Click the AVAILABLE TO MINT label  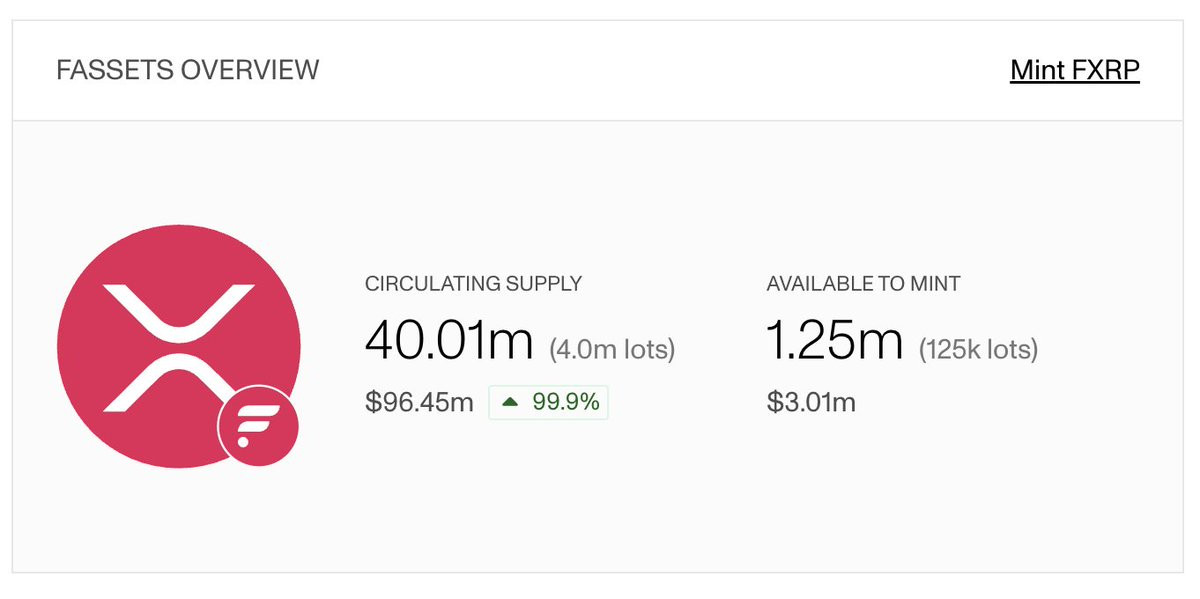(863, 284)
